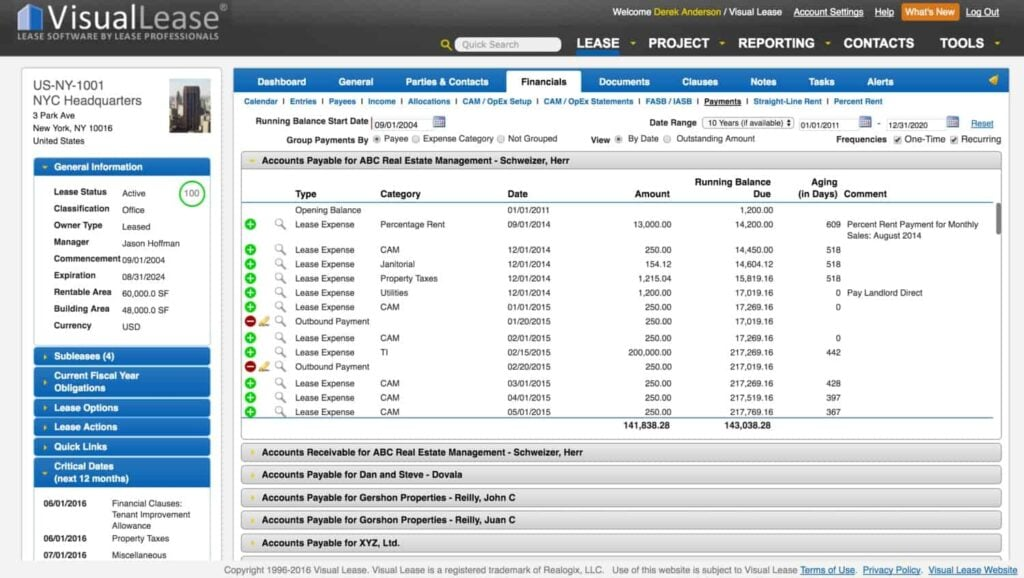Select Expense Category grouping radio button
1024x578 pixels.
pyautogui.click(x=416, y=139)
